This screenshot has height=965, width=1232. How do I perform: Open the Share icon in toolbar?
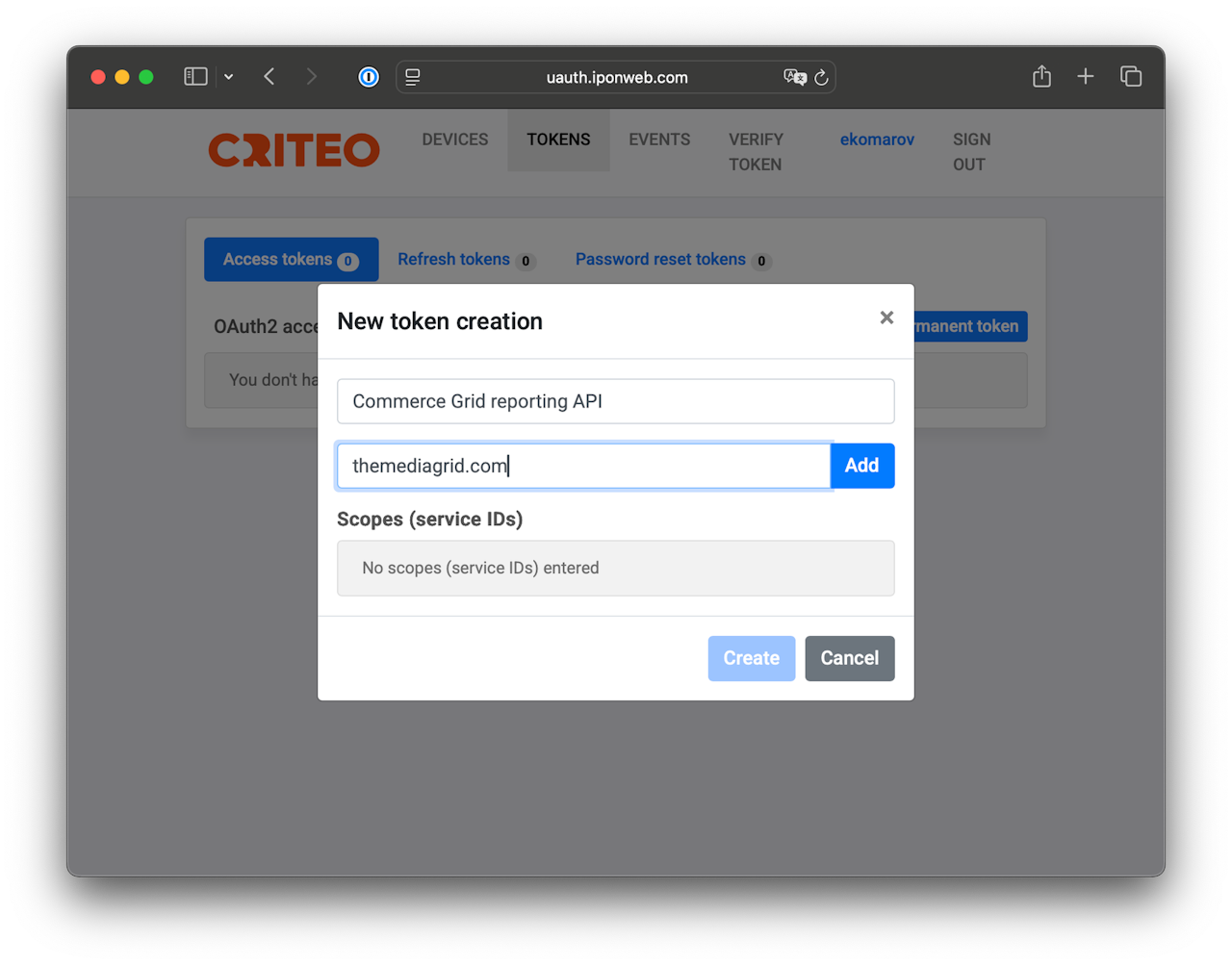(x=1041, y=76)
